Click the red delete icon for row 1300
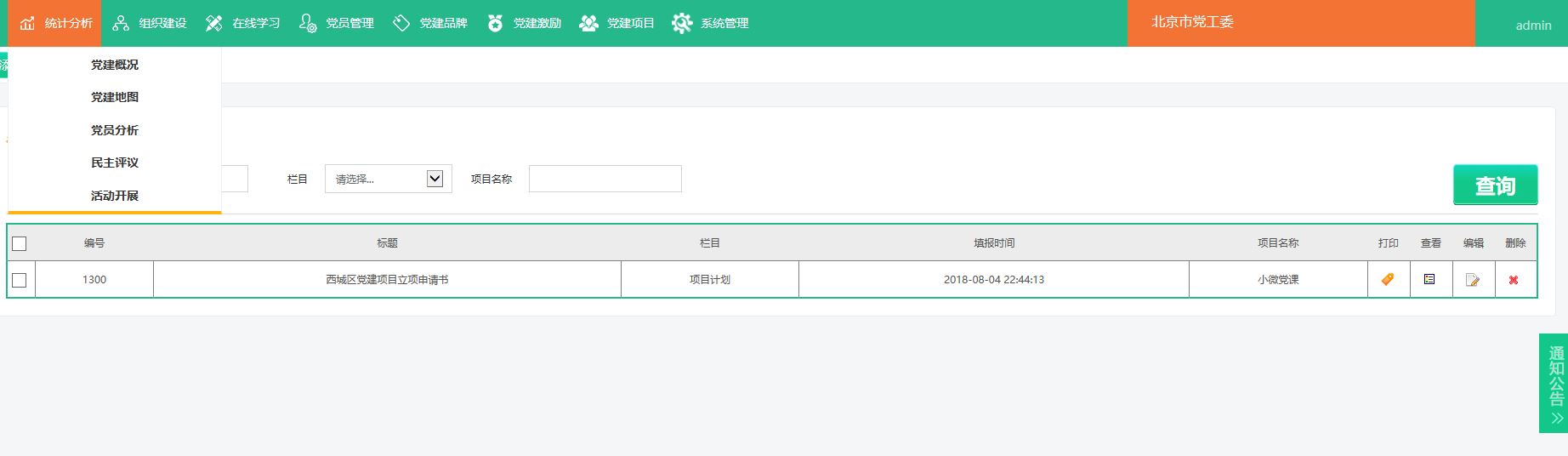Screen dimensions: 1568x456 tap(1514, 280)
